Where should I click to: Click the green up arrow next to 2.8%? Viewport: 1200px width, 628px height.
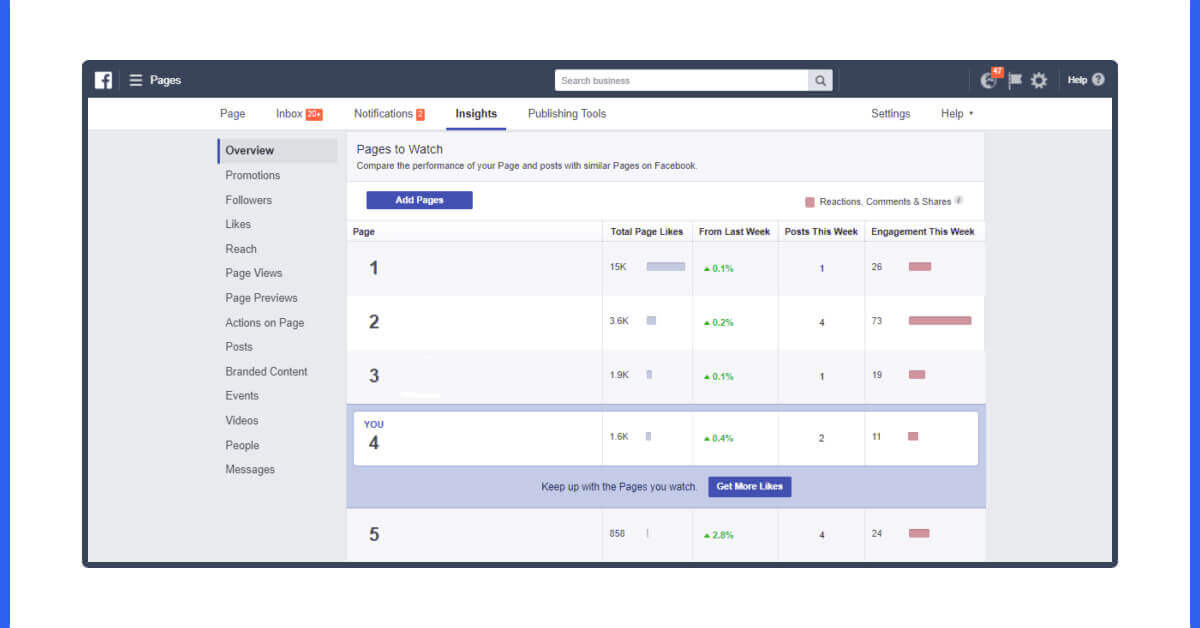pos(707,535)
